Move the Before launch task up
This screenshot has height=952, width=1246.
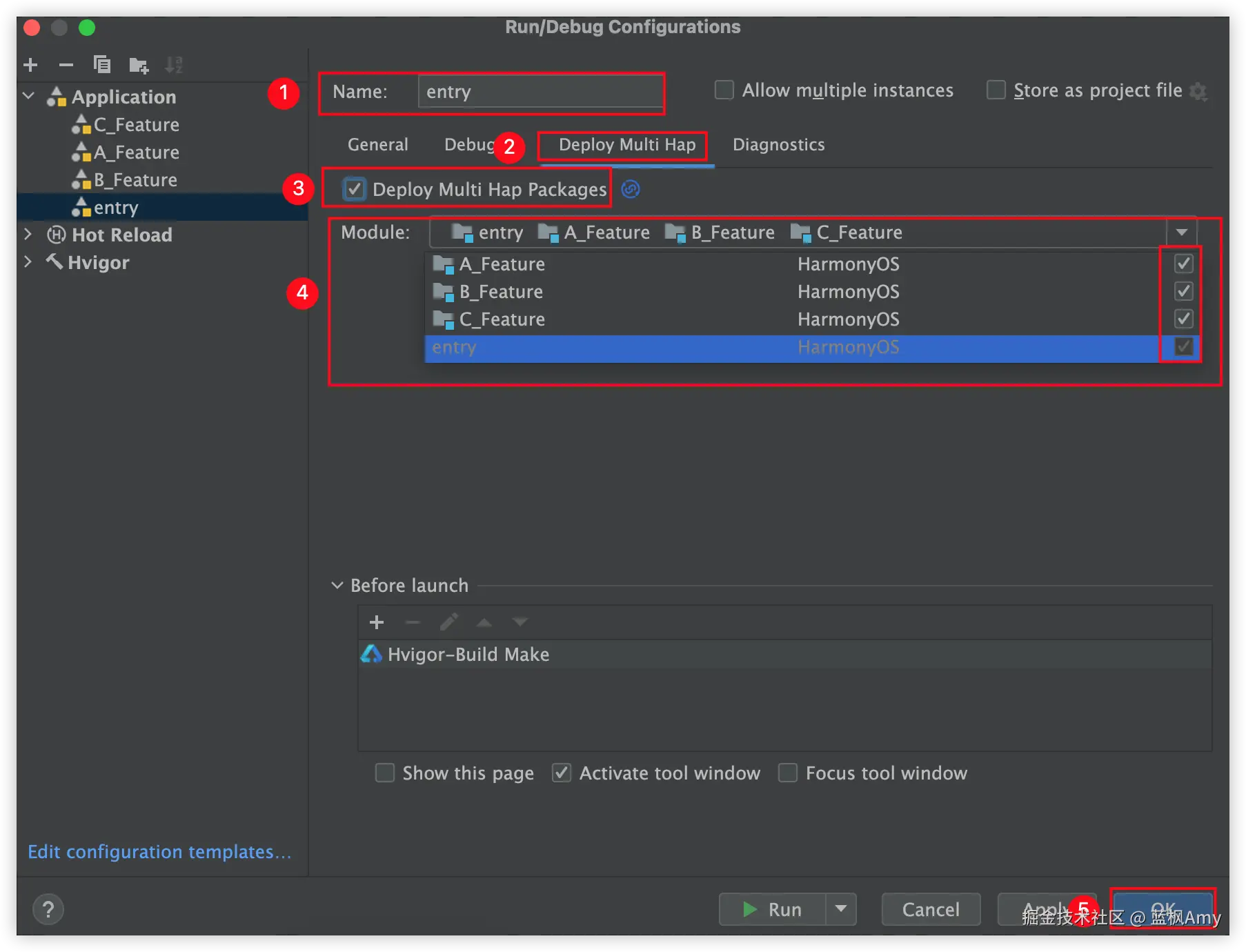click(484, 622)
